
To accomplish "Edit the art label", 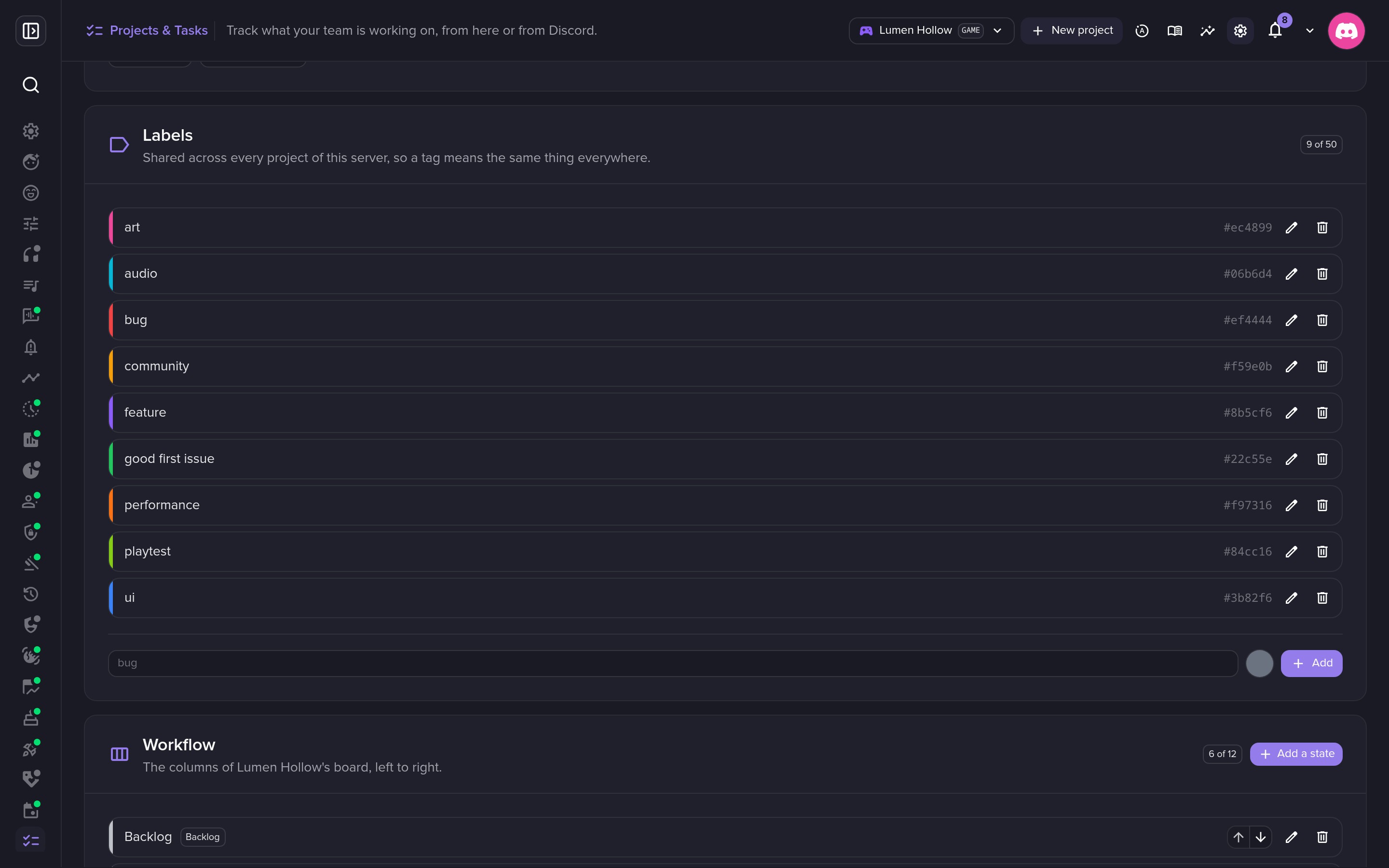I will 1292,228.
